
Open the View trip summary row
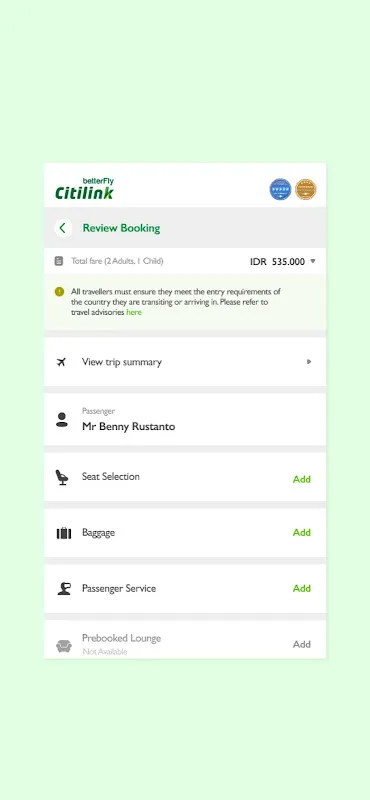click(185, 362)
